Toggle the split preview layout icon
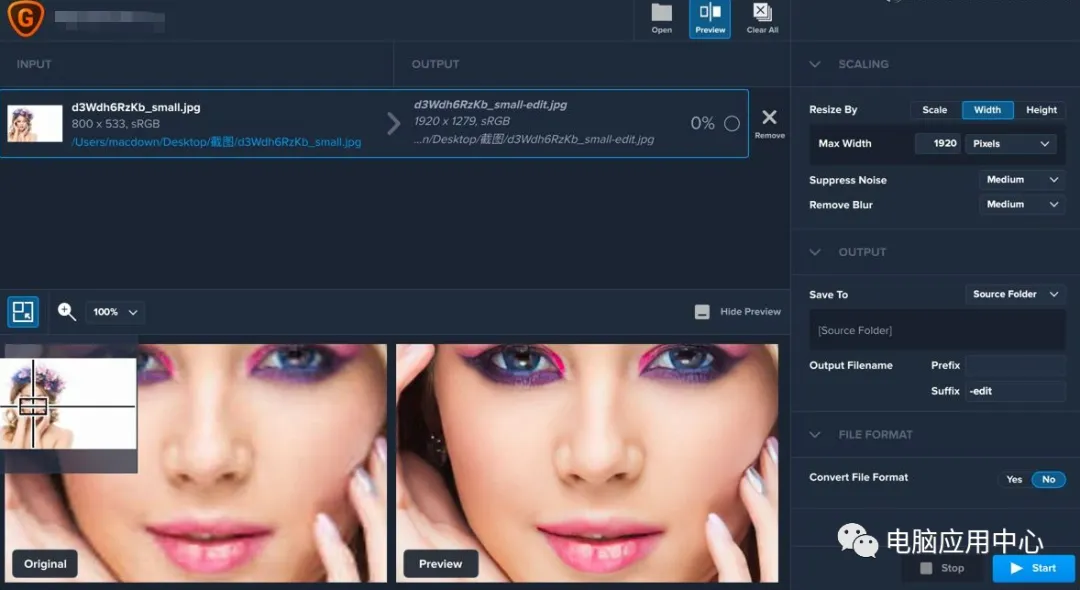Viewport: 1080px width, 590px height. [x=23, y=312]
